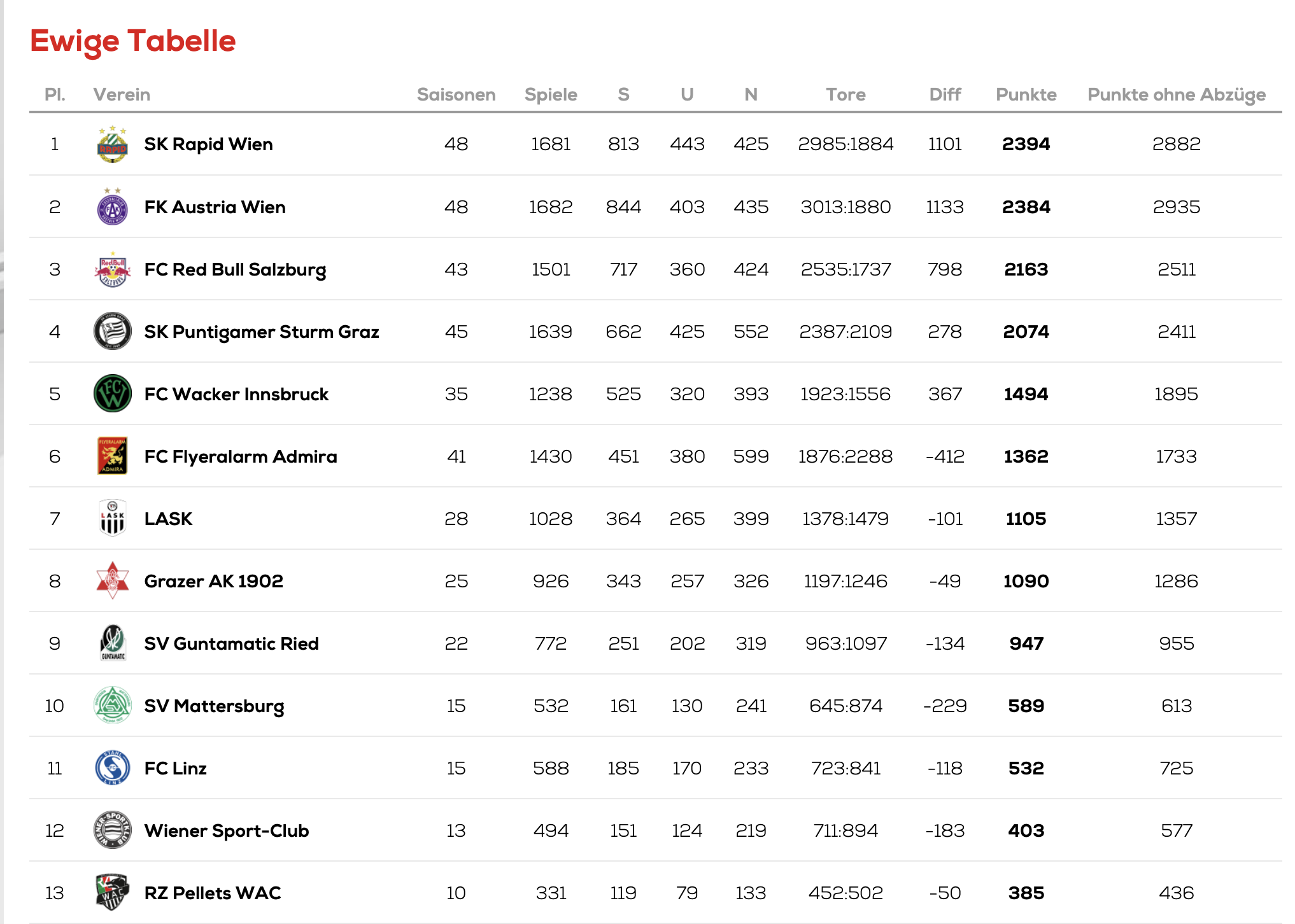Click the RZ Pellets WAC crest
1295x924 pixels.
click(x=113, y=892)
